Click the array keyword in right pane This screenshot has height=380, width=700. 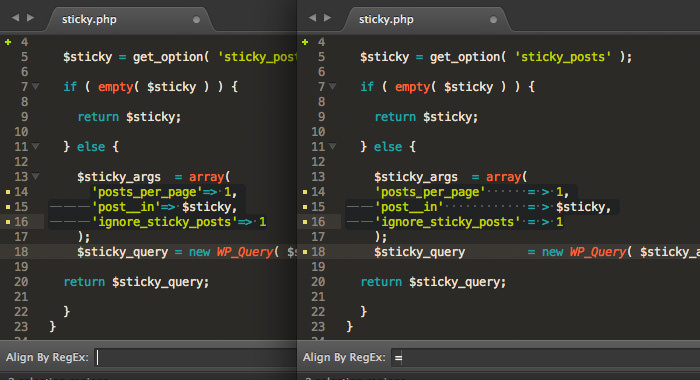point(503,177)
